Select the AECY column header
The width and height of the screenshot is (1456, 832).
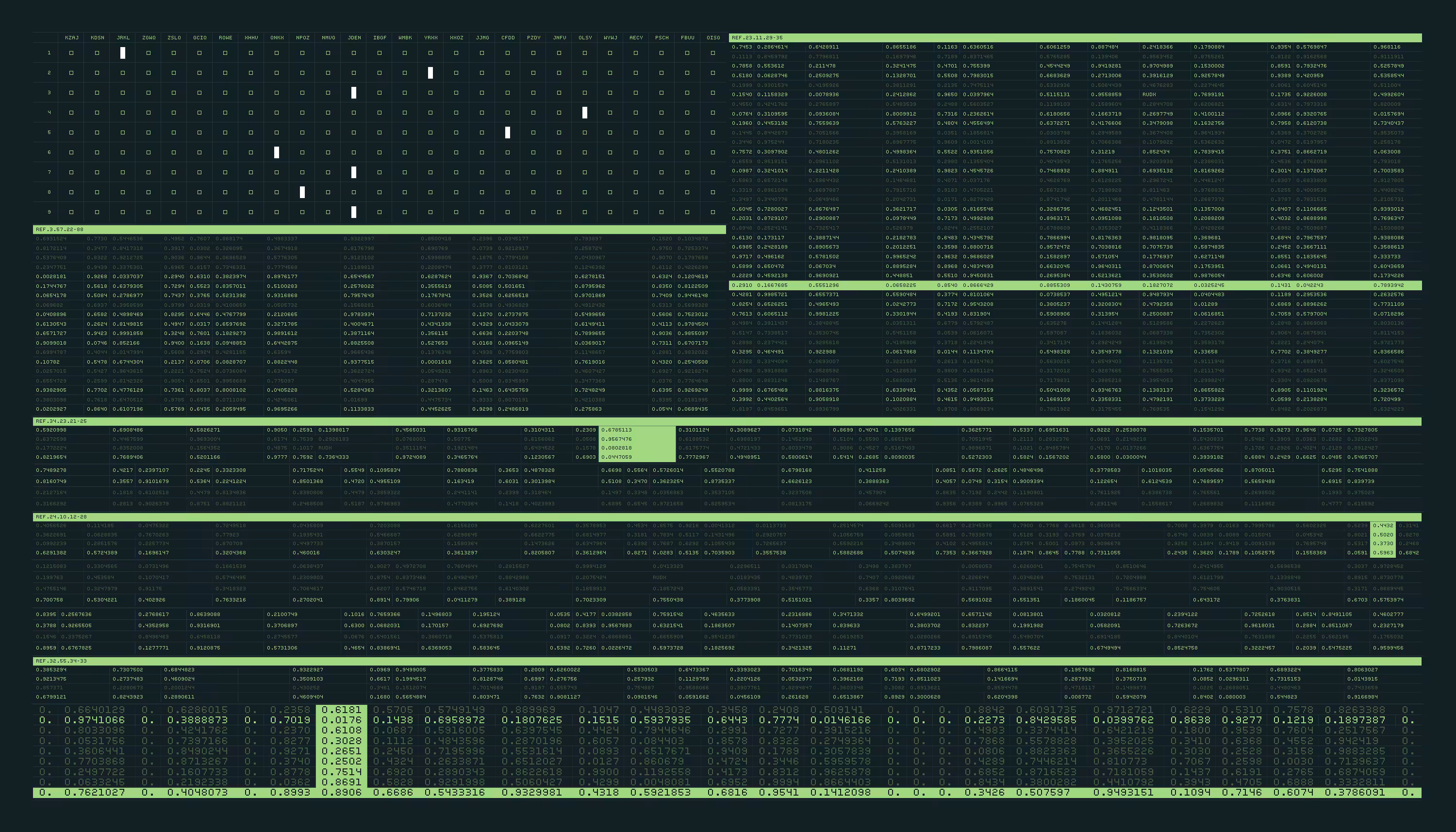[636, 38]
